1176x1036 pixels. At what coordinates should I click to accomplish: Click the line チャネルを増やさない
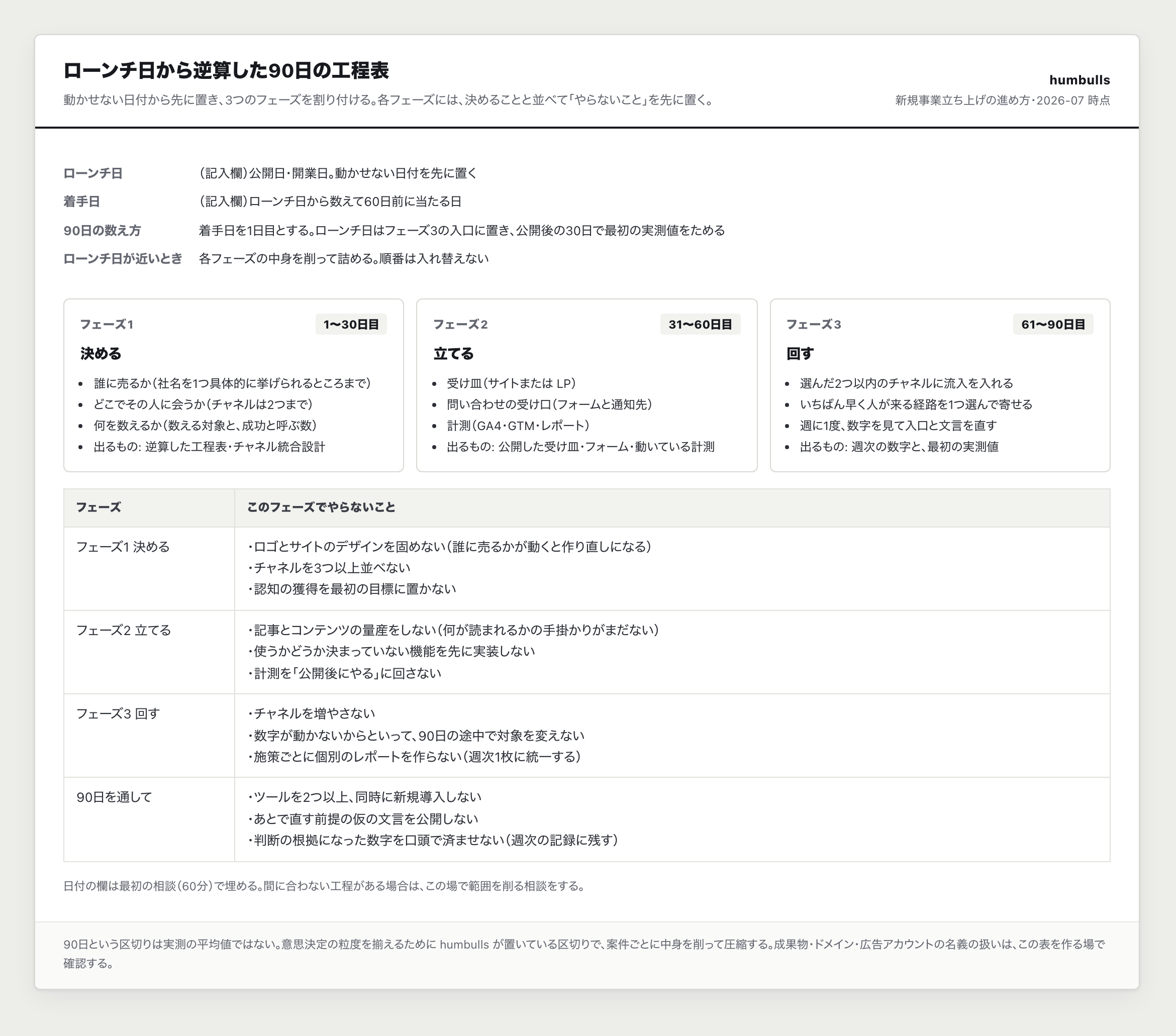[x=311, y=714]
